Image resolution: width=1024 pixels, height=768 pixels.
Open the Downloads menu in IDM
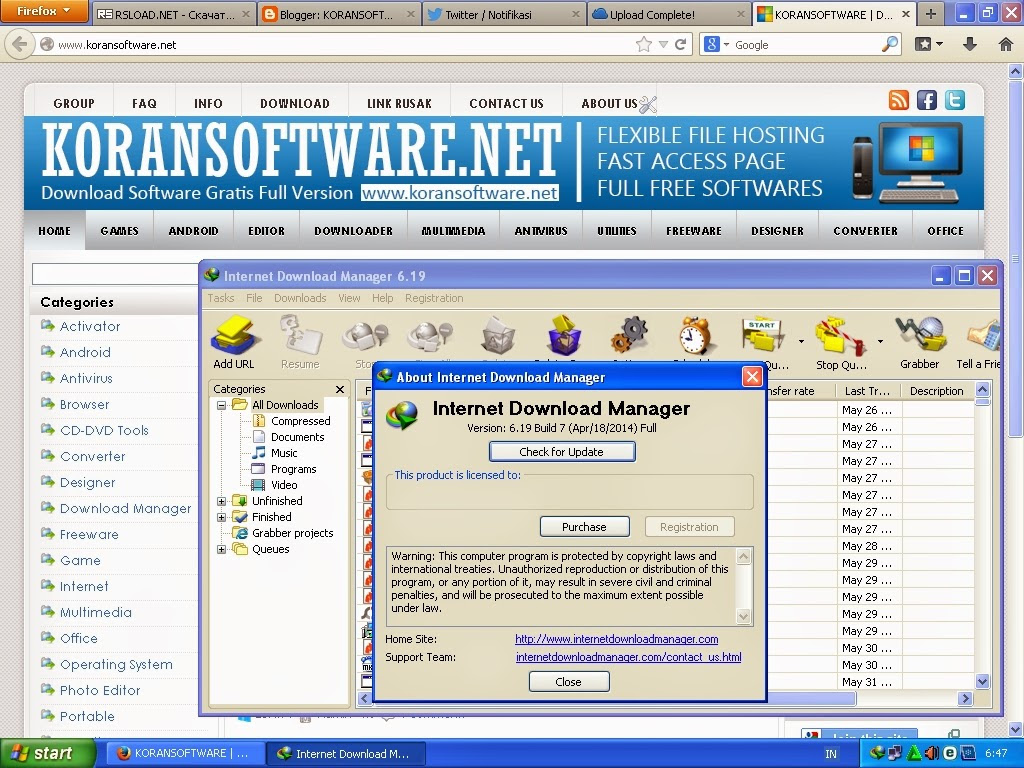pos(300,298)
